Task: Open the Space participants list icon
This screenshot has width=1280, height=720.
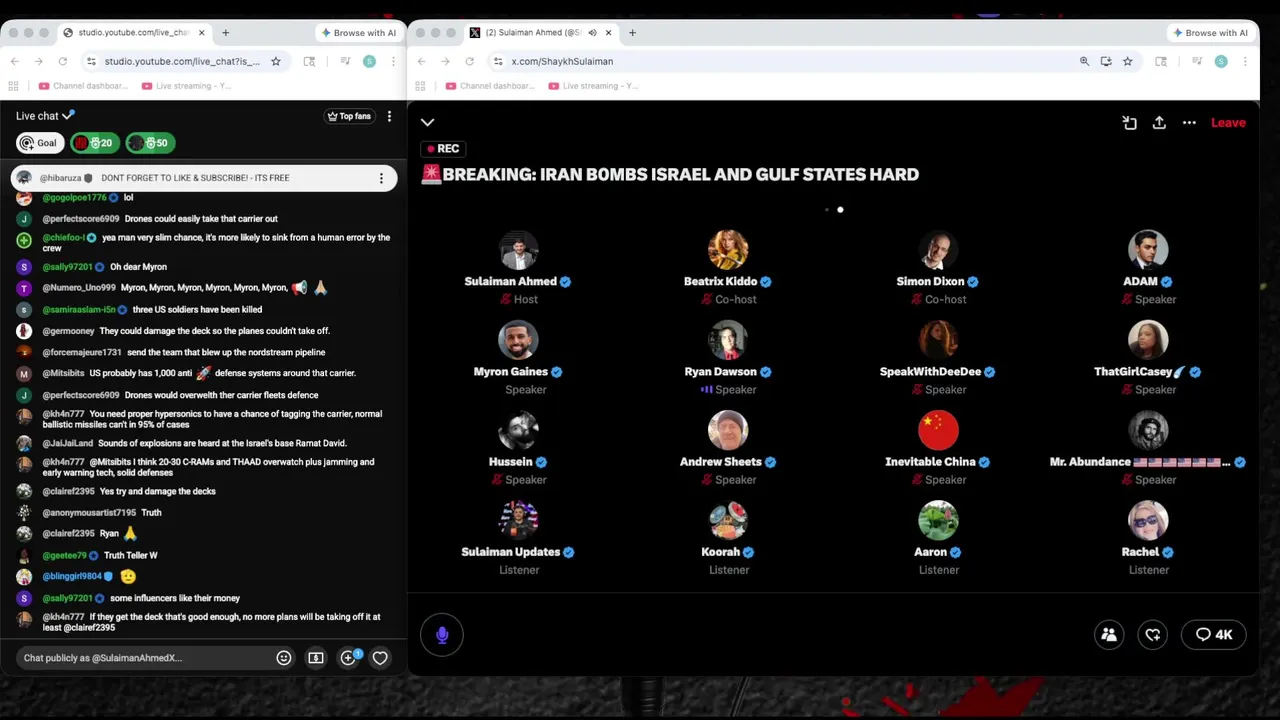Action: [1109, 634]
